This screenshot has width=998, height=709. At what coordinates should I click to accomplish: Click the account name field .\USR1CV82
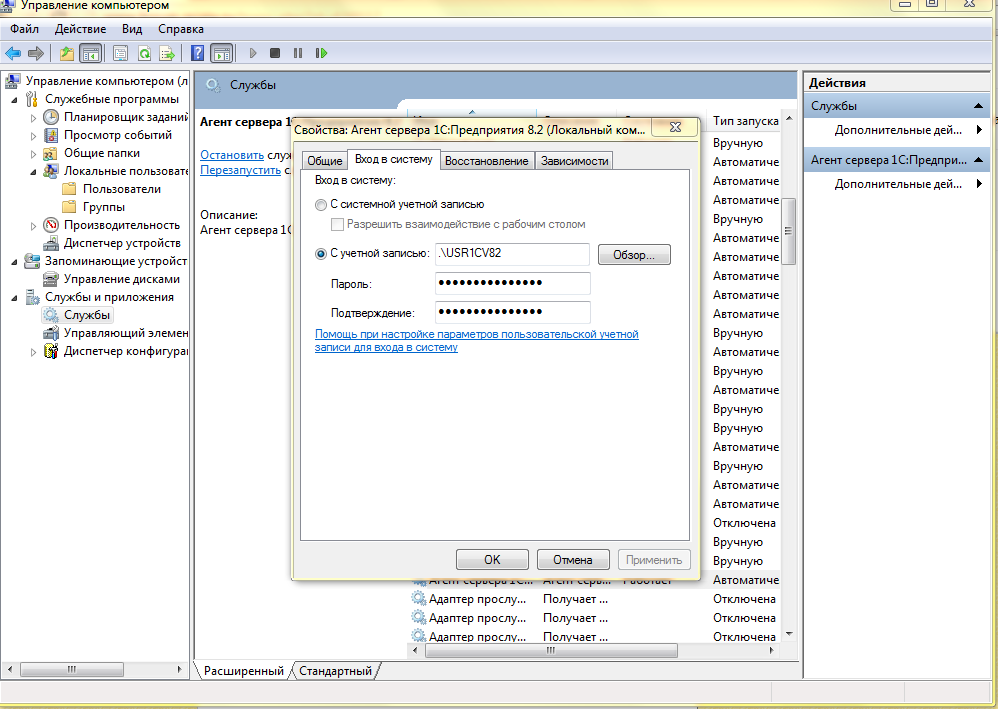point(512,254)
